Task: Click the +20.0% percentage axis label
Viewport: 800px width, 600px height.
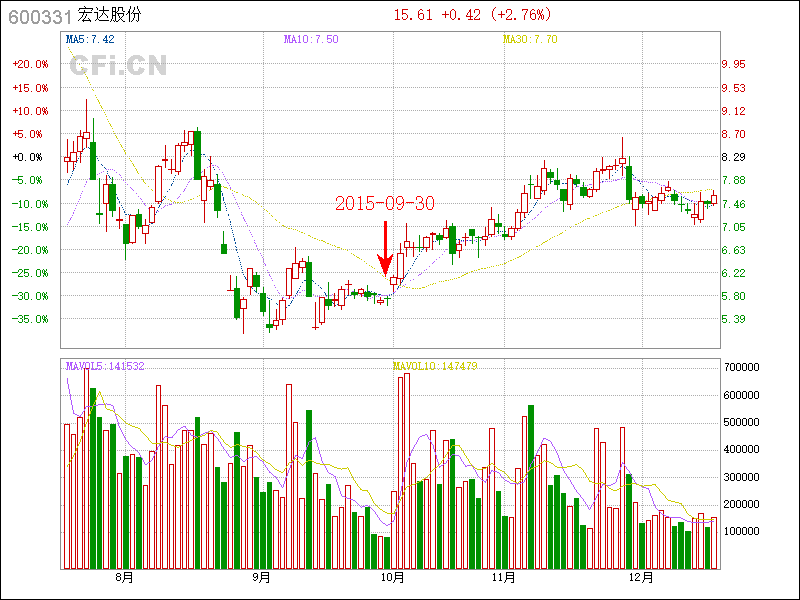Action: (28, 64)
